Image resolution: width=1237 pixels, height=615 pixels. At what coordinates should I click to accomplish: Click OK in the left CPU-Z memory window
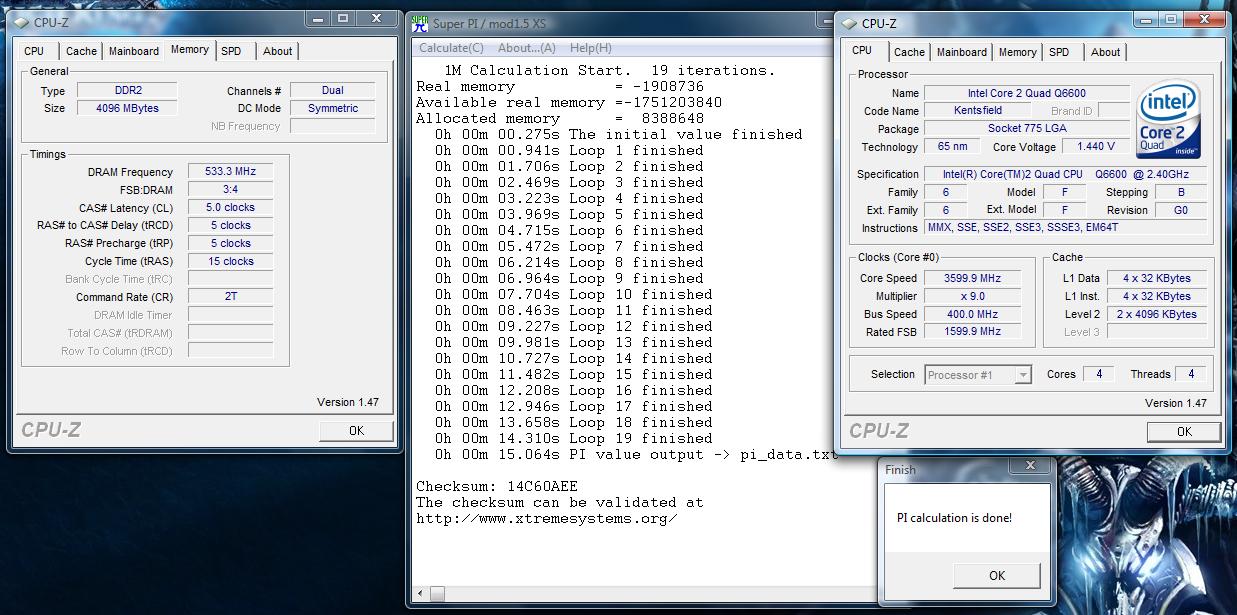pyautogui.click(x=356, y=431)
